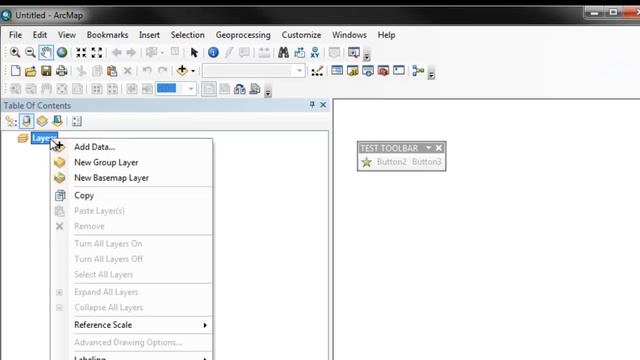Click the star icon on TEST TOOLBAR
The image size is (640, 360).
click(367, 162)
